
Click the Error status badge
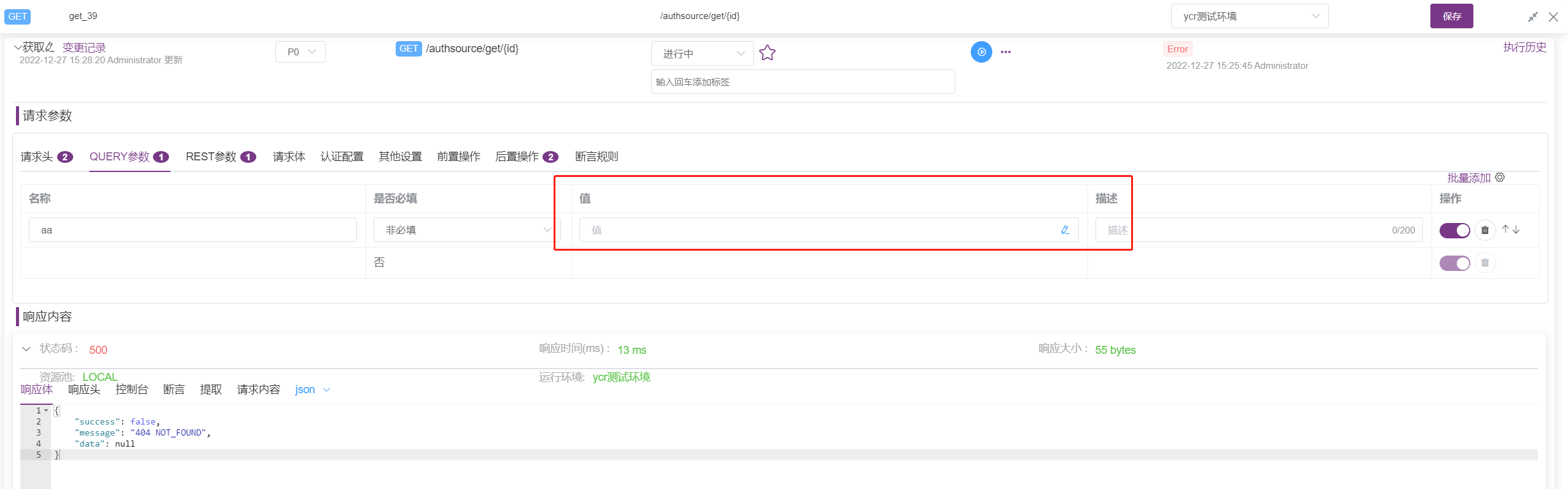pos(1177,49)
